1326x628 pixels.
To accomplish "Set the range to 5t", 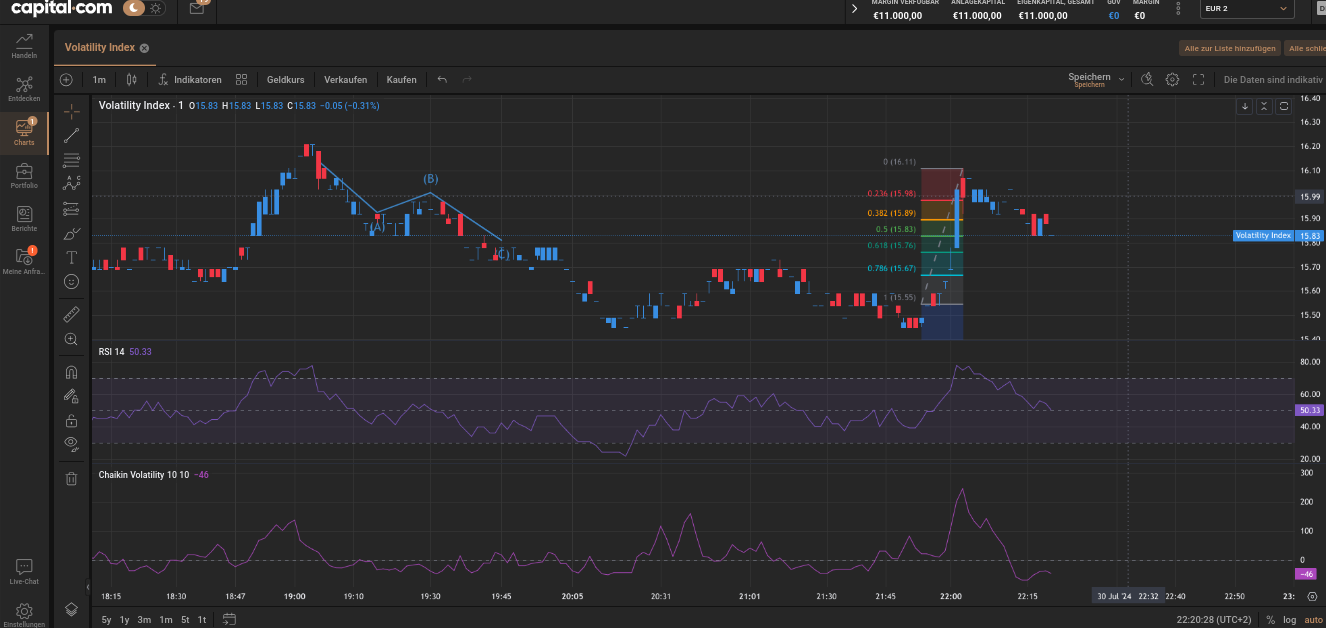I will 185,620.
